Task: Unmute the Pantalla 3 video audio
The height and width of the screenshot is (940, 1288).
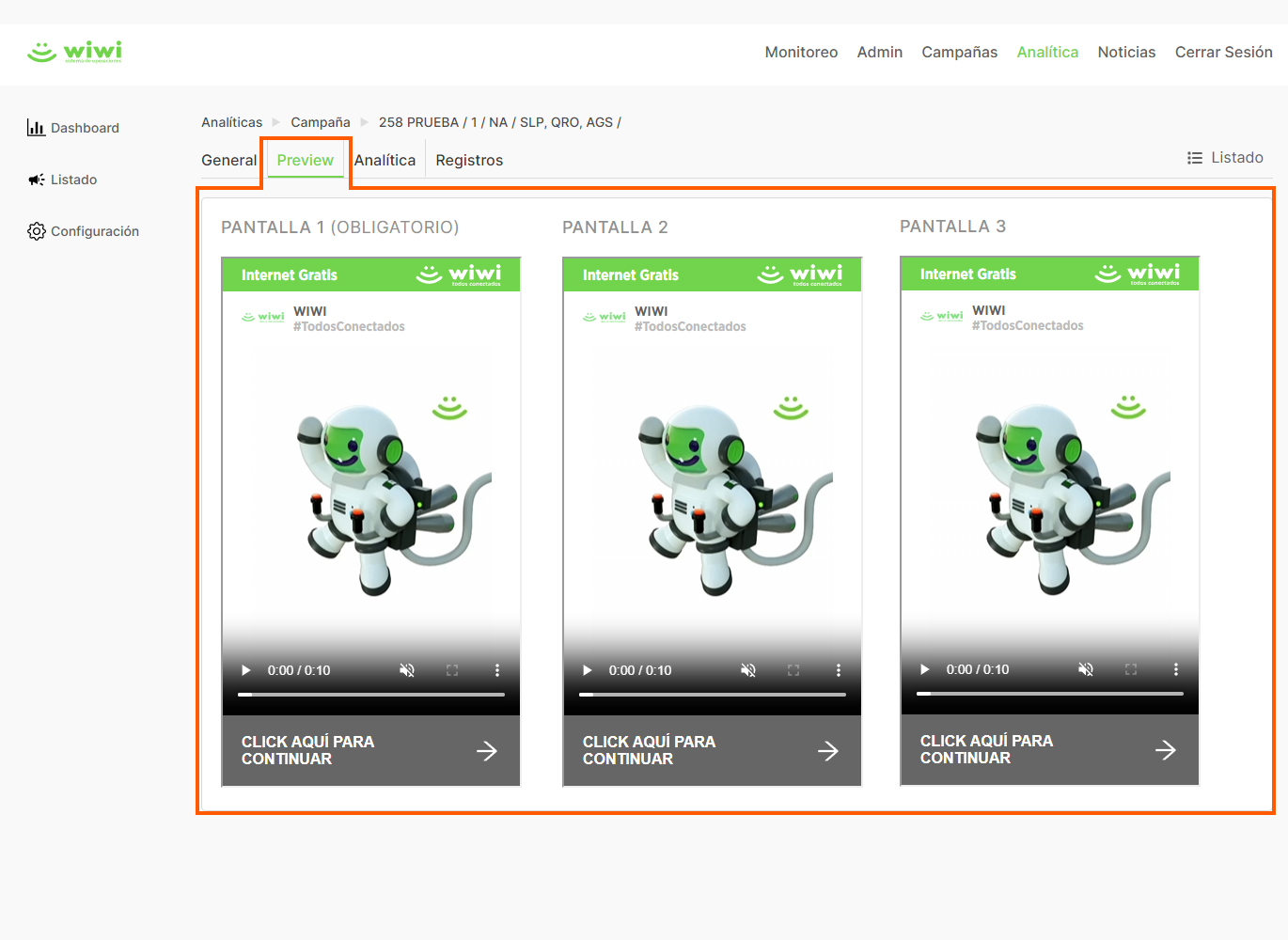Action: (1086, 669)
